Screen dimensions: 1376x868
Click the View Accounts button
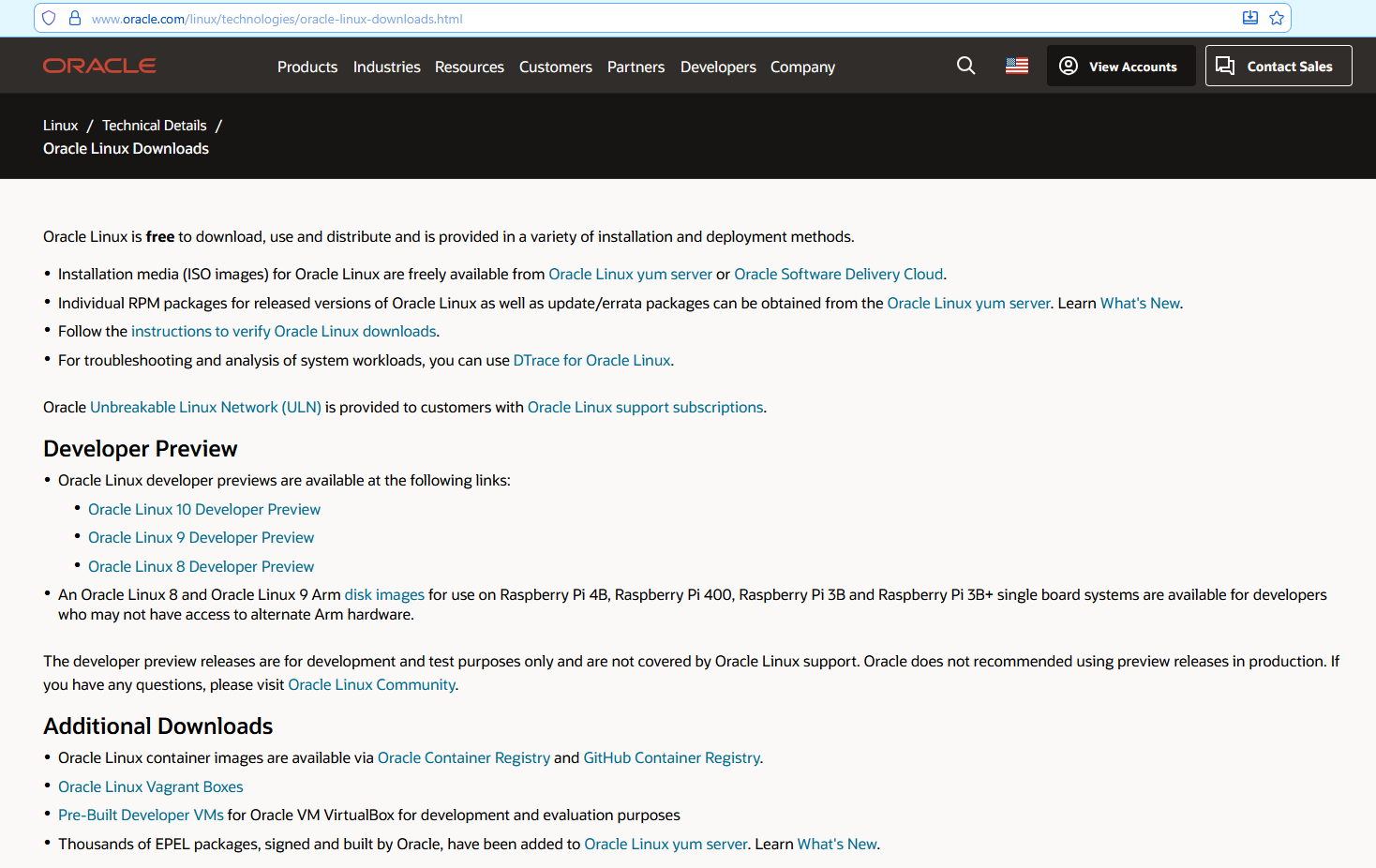tap(1121, 66)
